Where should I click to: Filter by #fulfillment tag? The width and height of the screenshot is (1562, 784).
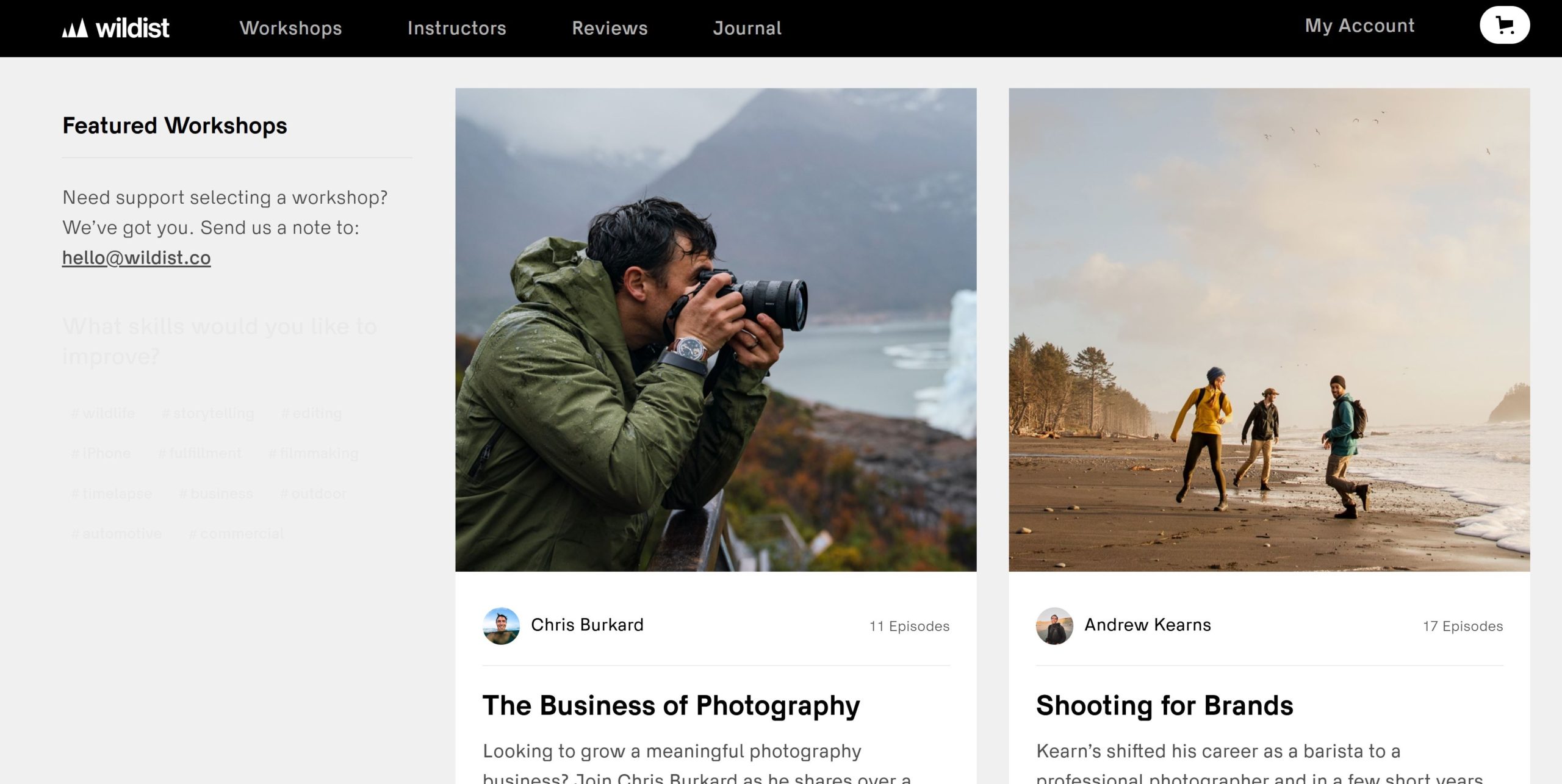pos(200,453)
